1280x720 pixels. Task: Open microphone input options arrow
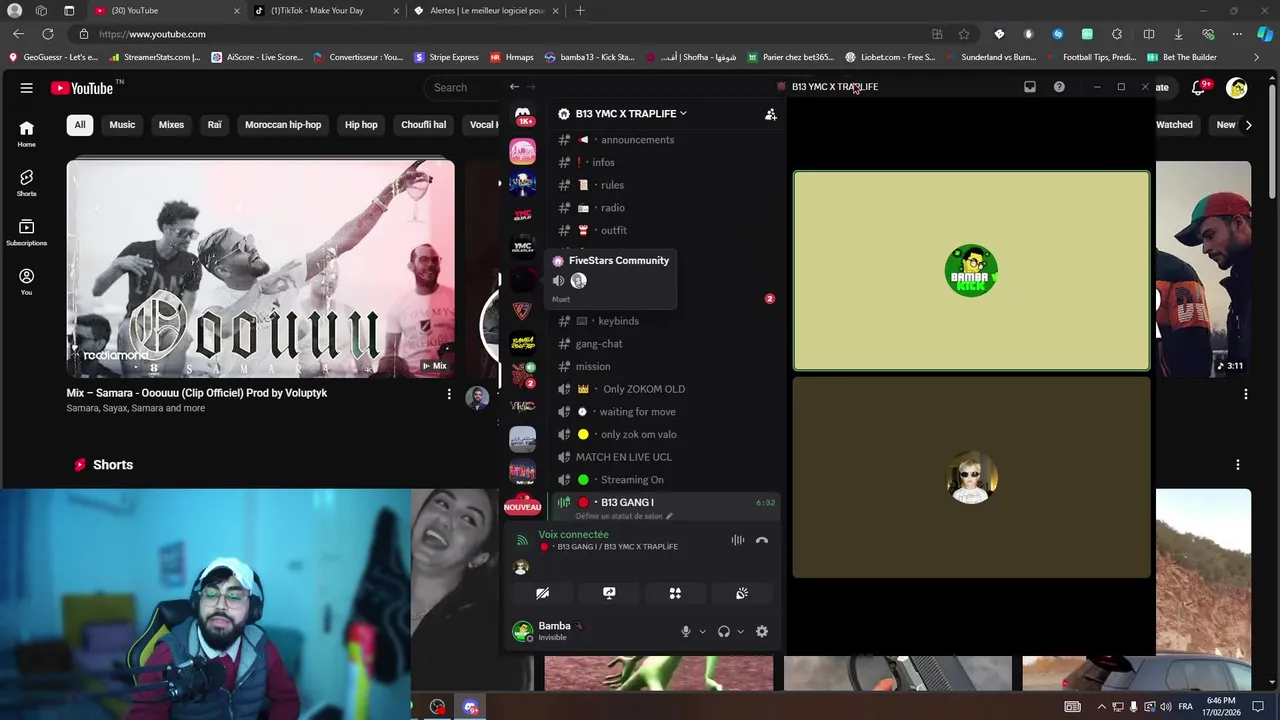702,631
